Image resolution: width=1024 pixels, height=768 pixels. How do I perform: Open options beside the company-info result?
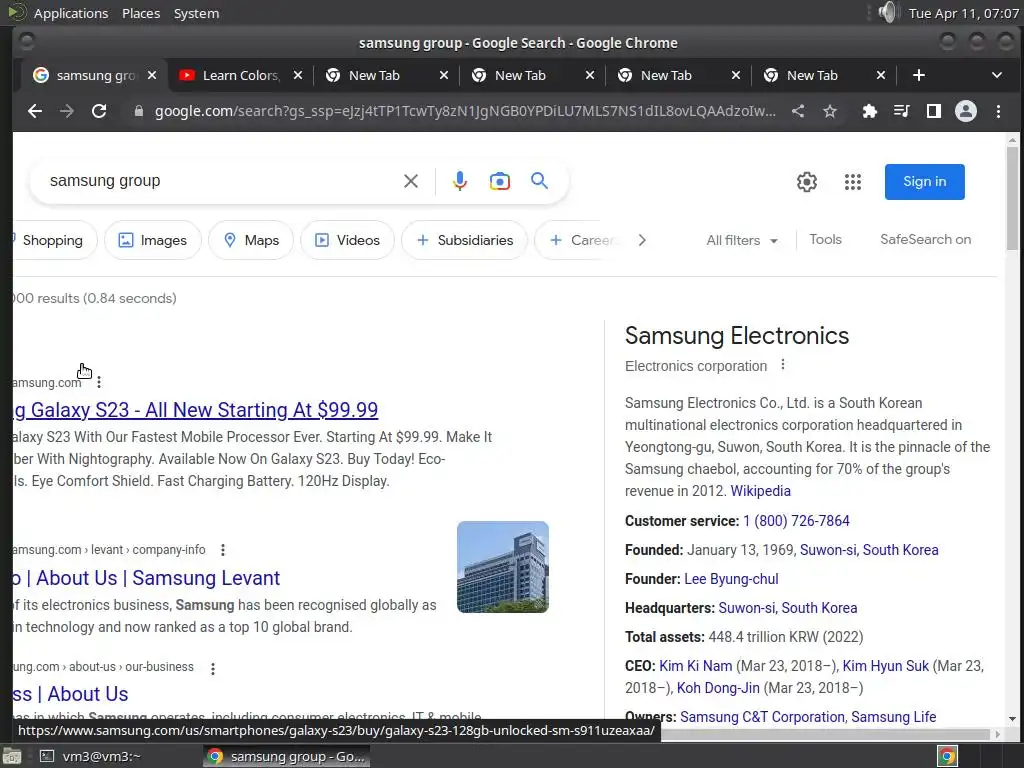click(x=223, y=550)
